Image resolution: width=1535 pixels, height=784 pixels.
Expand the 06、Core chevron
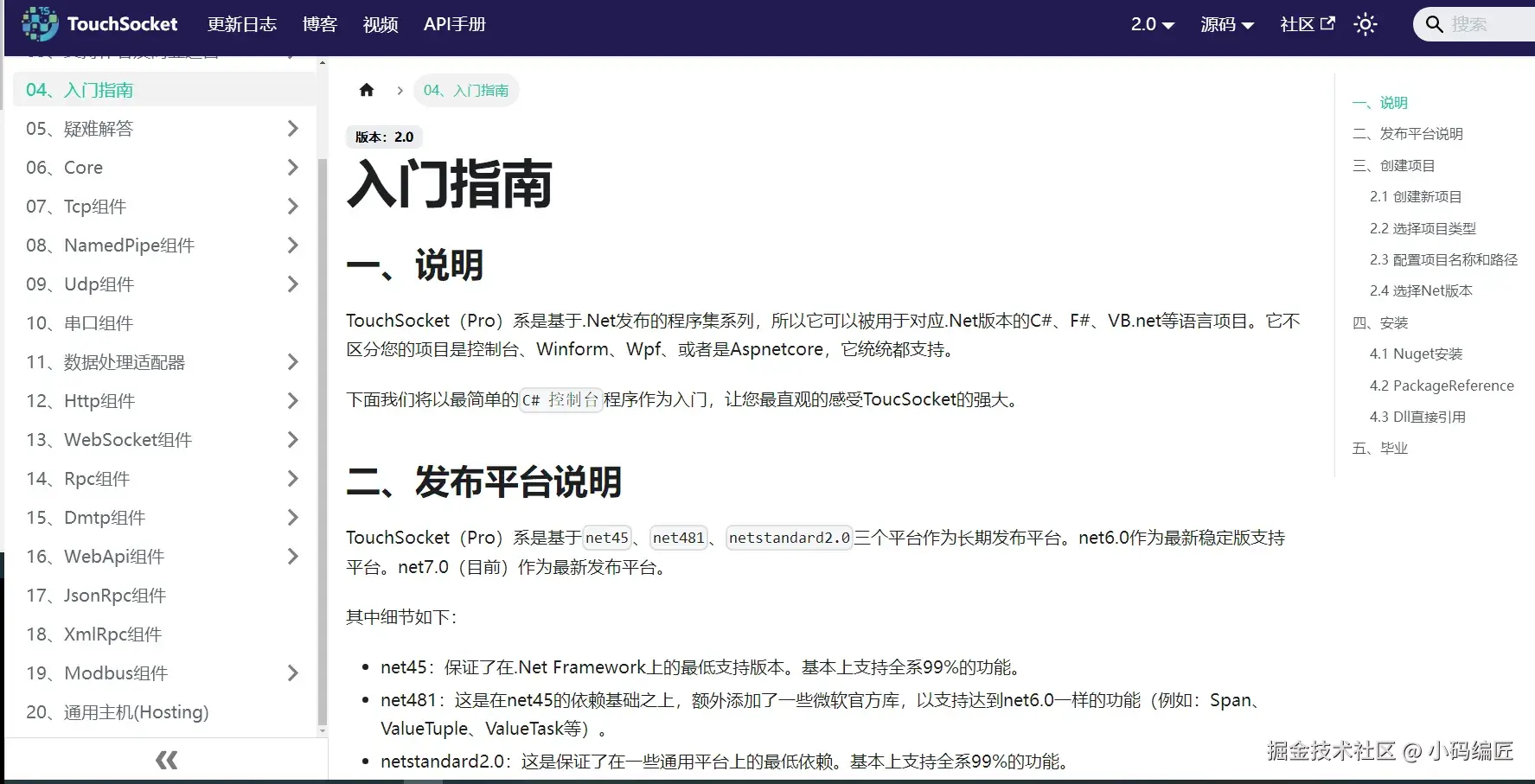(292, 168)
